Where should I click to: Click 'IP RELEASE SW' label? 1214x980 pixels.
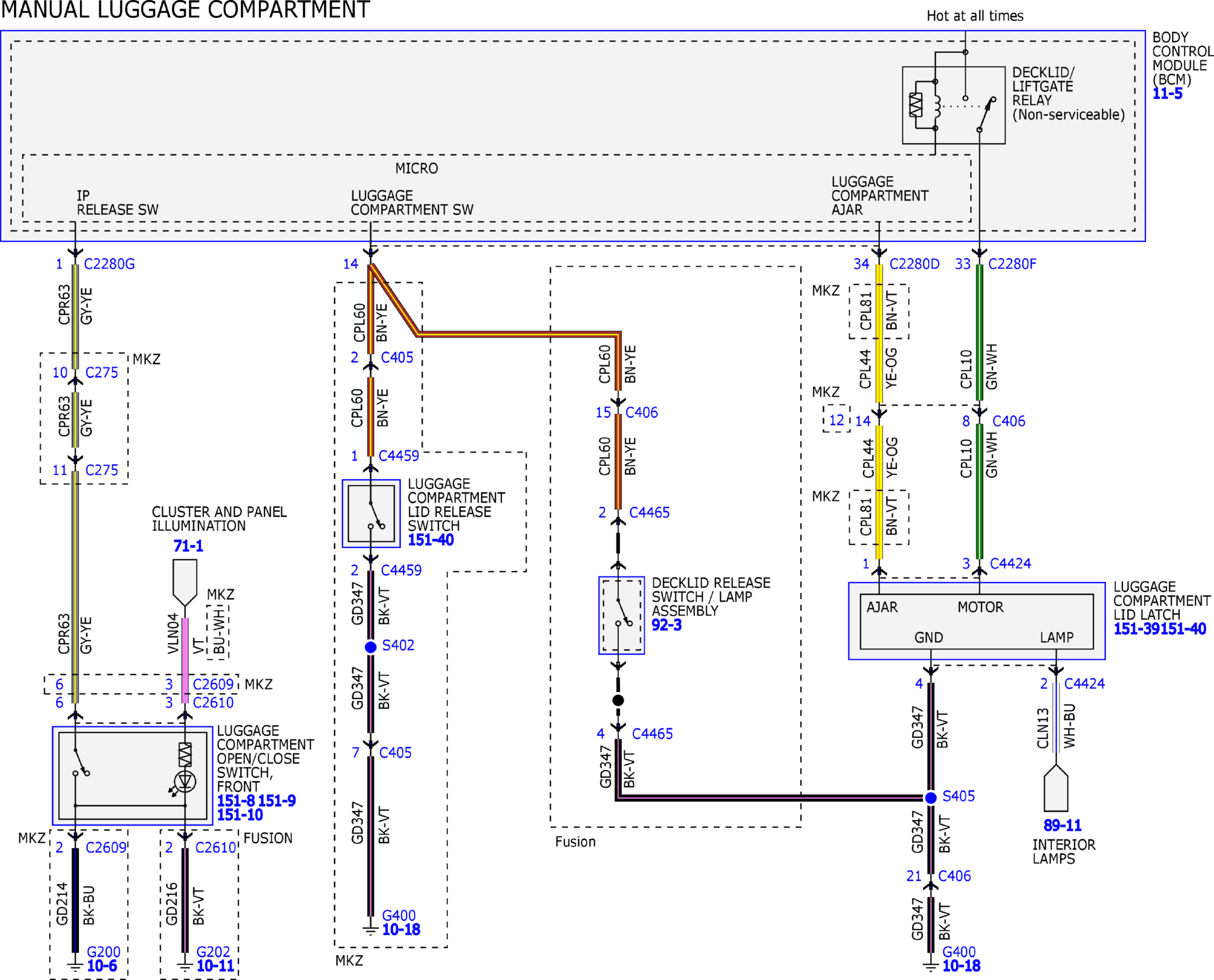[117, 203]
